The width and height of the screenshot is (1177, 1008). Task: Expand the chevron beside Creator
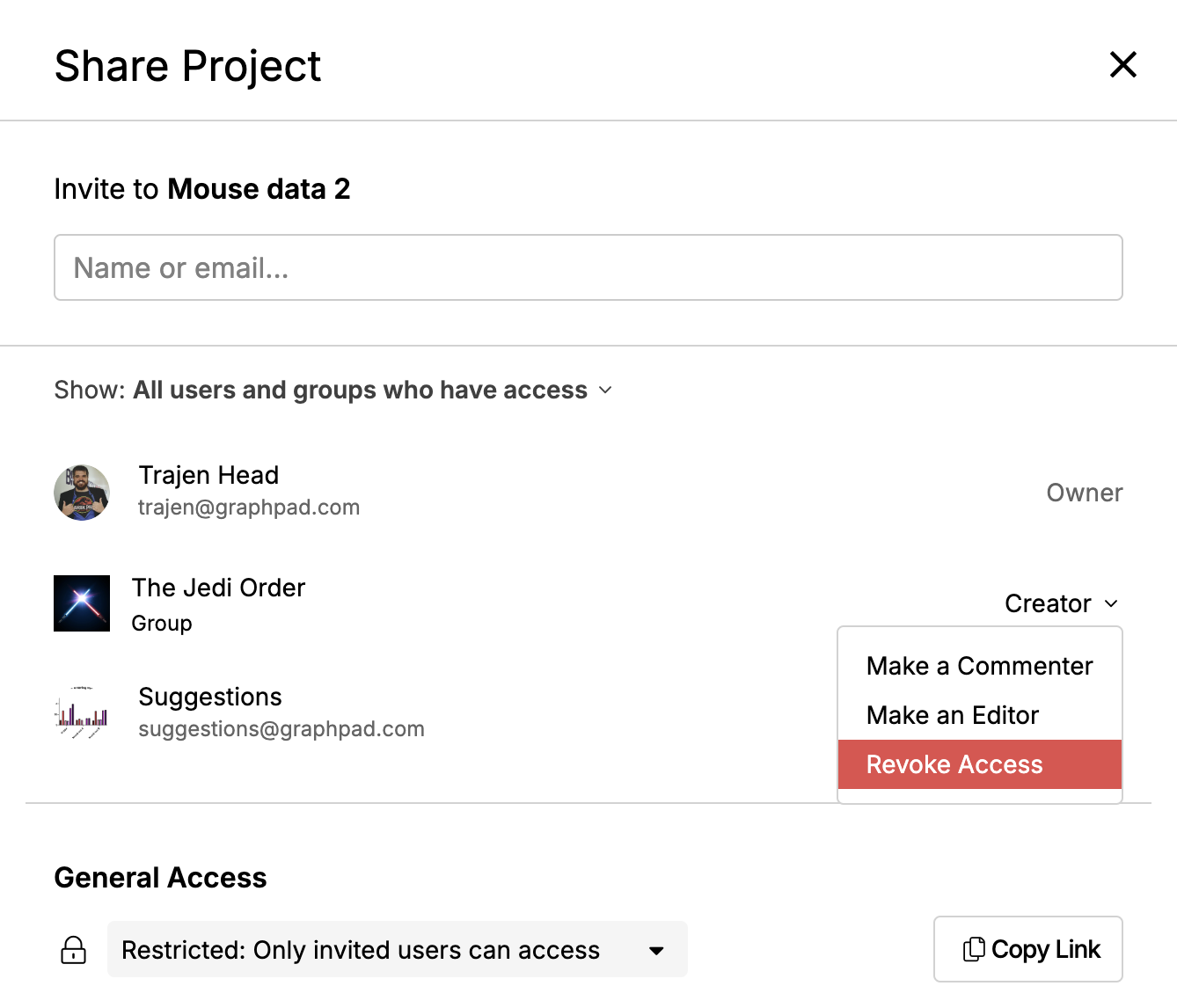tap(1111, 604)
